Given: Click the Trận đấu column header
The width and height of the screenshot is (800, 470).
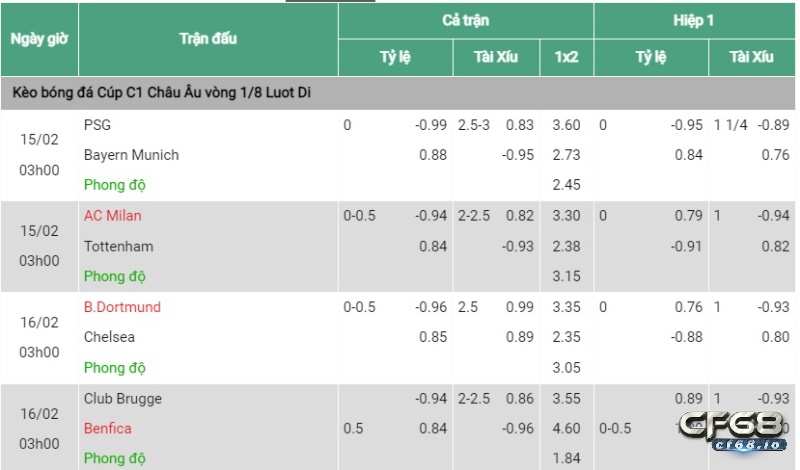Looking at the screenshot, I should pos(208,39).
